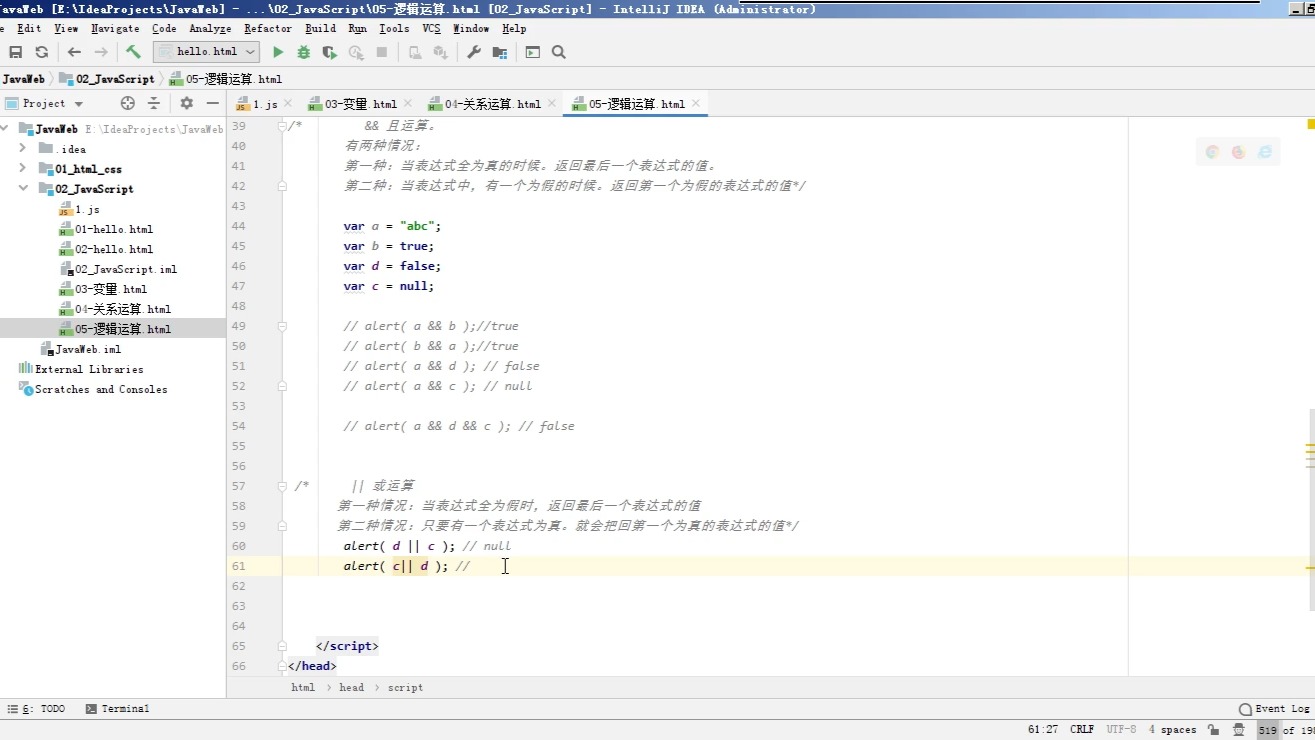Open Settings via wrench icon
1315x740 pixels.
point(474,52)
